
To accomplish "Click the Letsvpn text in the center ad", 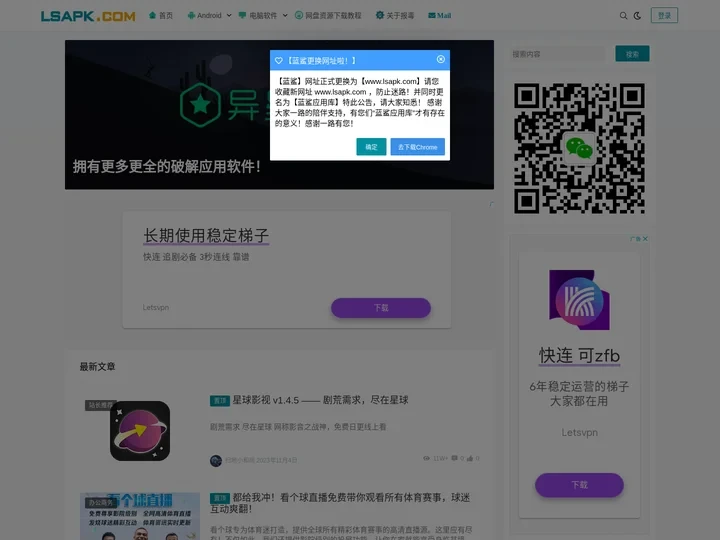I will coord(156,307).
